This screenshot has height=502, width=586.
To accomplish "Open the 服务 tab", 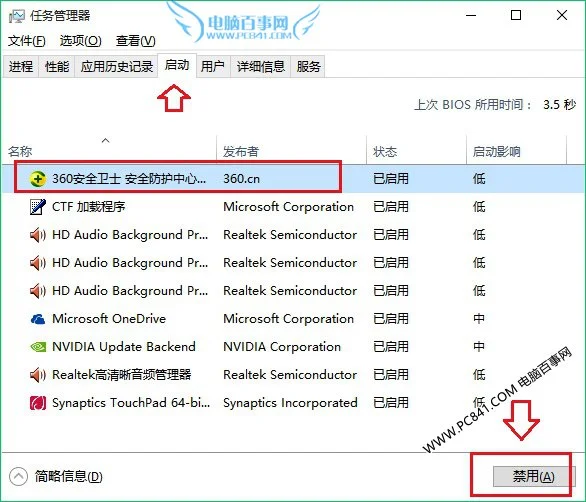I will pos(308,67).
